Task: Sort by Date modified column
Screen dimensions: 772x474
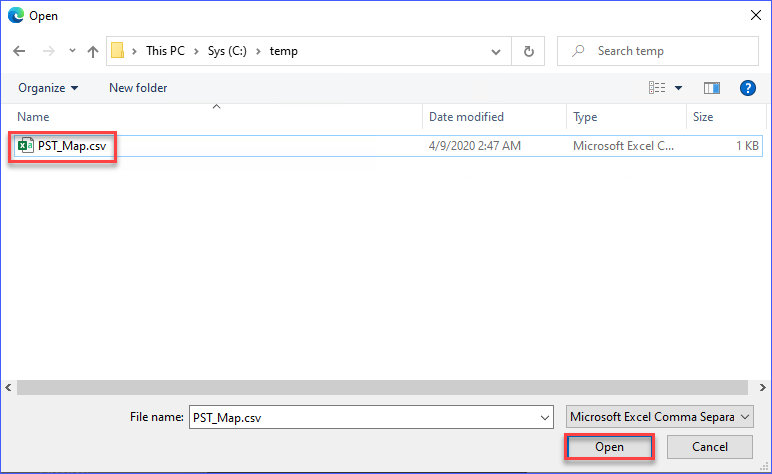Action: (x=466, y=117)
